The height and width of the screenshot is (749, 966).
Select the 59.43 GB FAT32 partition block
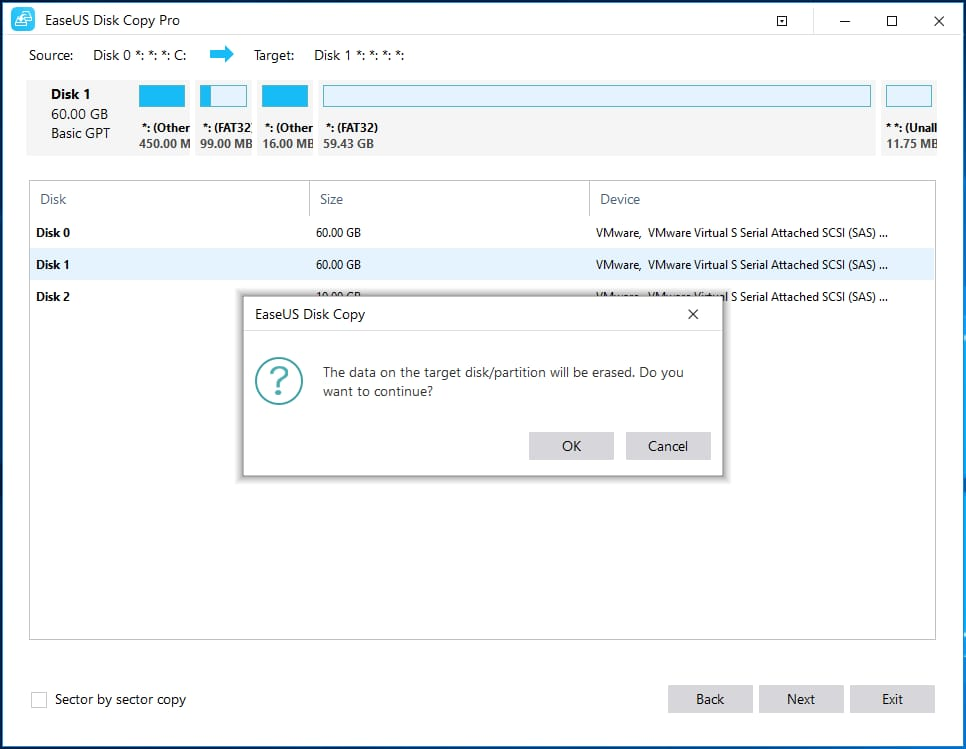point(597,95)
